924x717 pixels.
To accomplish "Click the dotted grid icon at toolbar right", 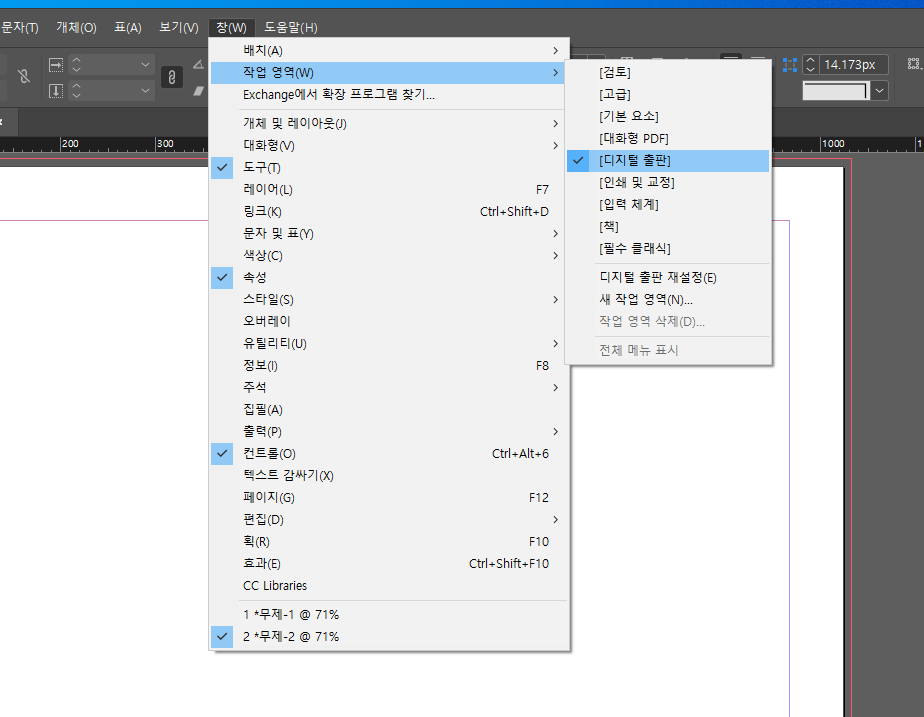I will click(x=914, y=64).
